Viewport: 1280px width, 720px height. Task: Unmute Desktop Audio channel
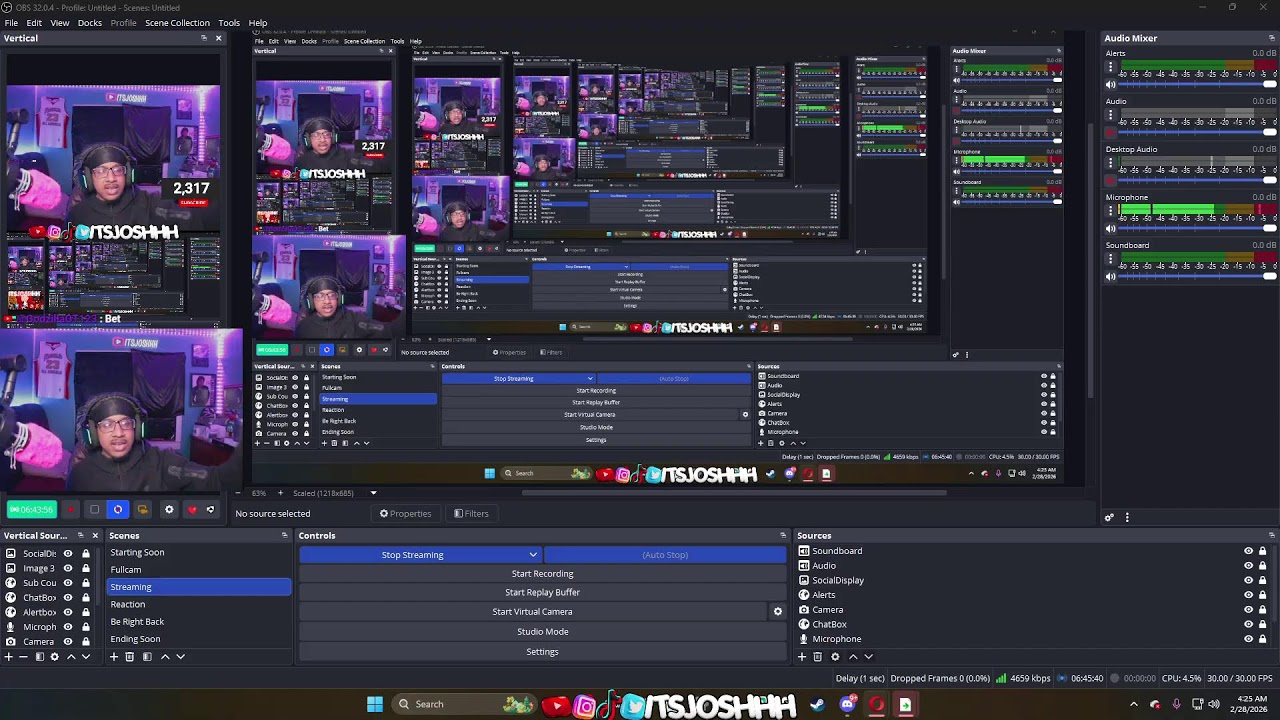pyautogui.click(x=1110, y=181)
